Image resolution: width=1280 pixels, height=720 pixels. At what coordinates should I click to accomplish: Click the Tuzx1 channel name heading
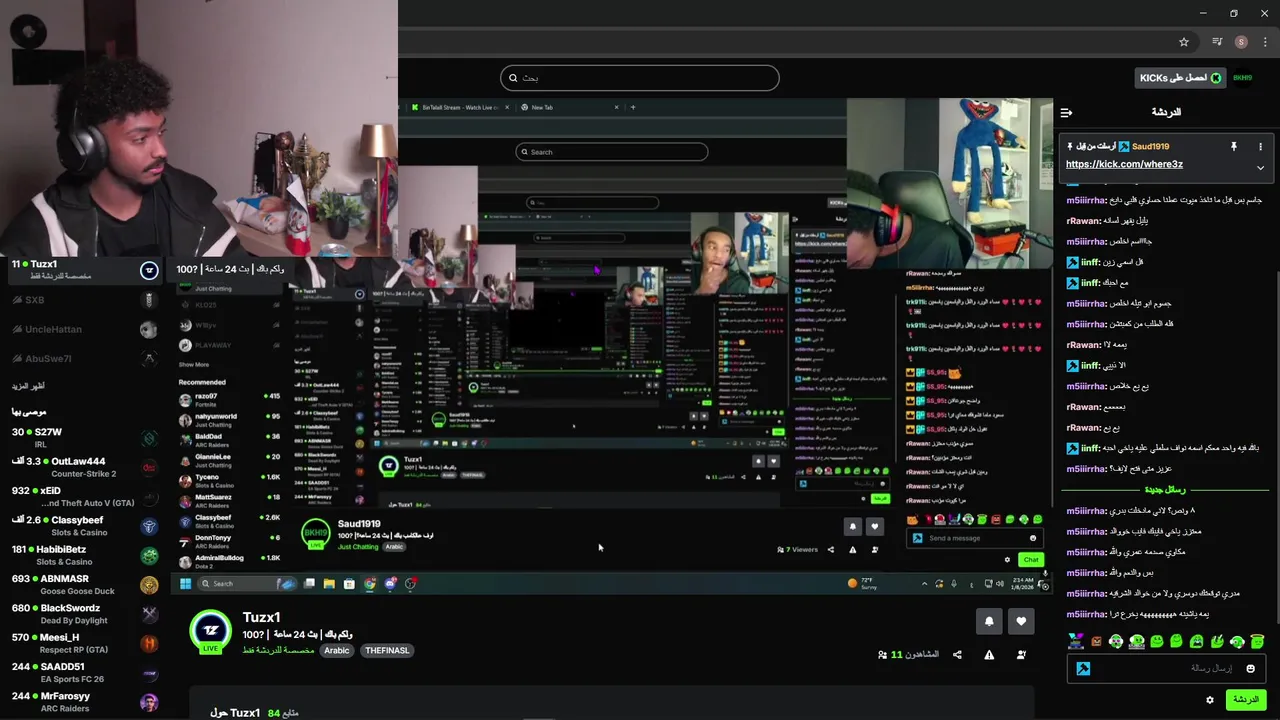[x=262, y=617]
